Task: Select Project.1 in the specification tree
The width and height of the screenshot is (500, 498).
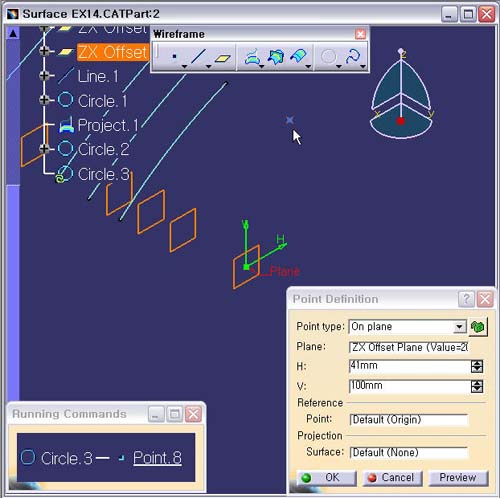Action: pyautogui.click(x=107, y=125)
